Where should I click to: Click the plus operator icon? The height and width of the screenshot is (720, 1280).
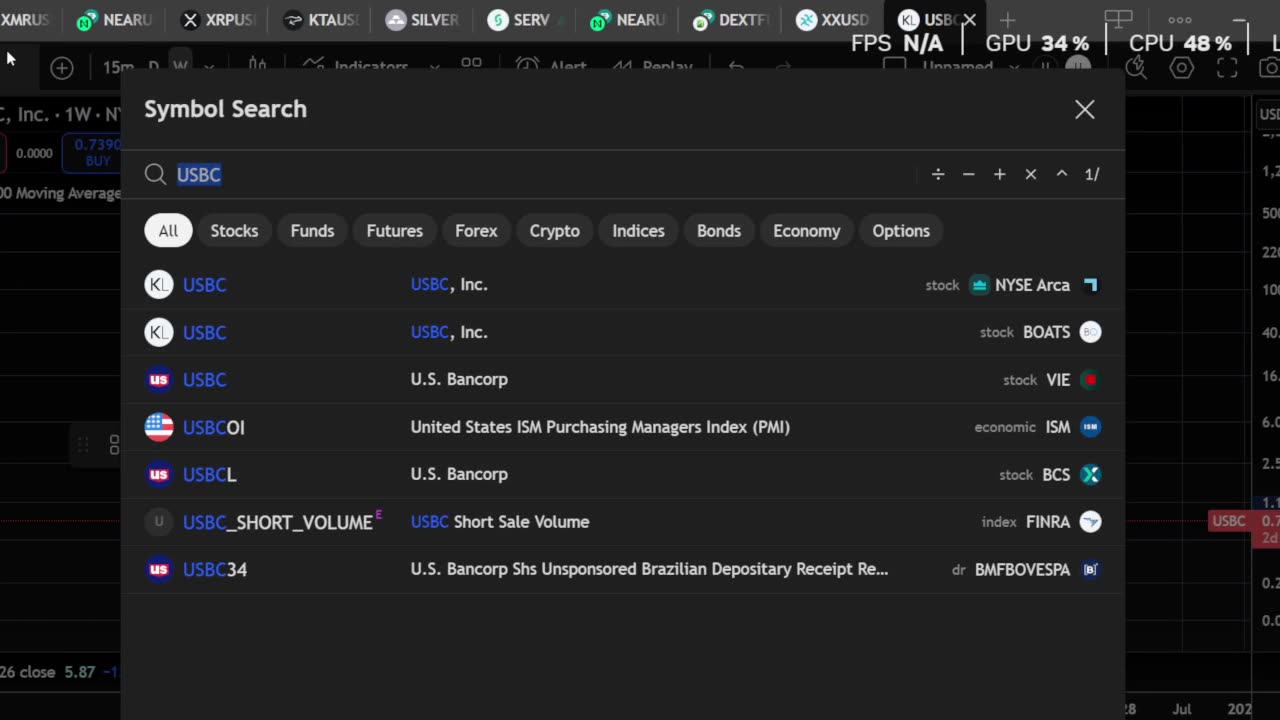click(x=999, y=174)
